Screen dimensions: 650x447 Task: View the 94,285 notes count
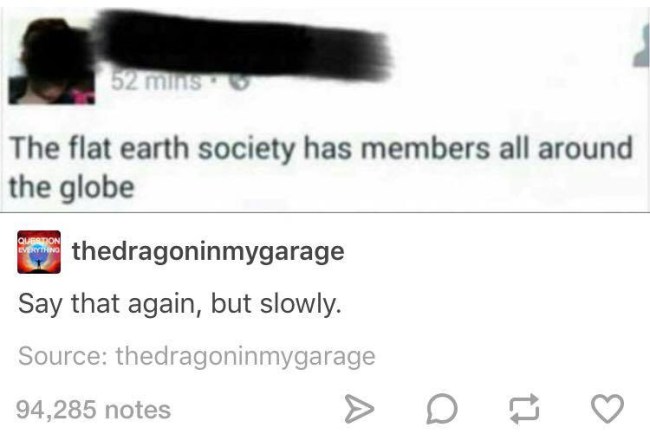pos(93,410)
